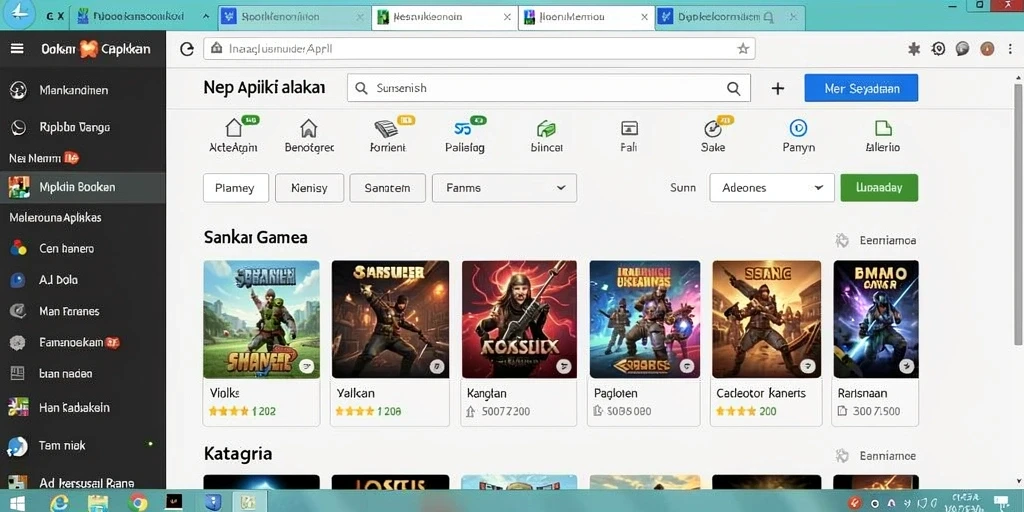Click Ripbba Uango sidebar icon
Image resolution: width=1024 pixels, height=512 pixels.
[18, 127]
